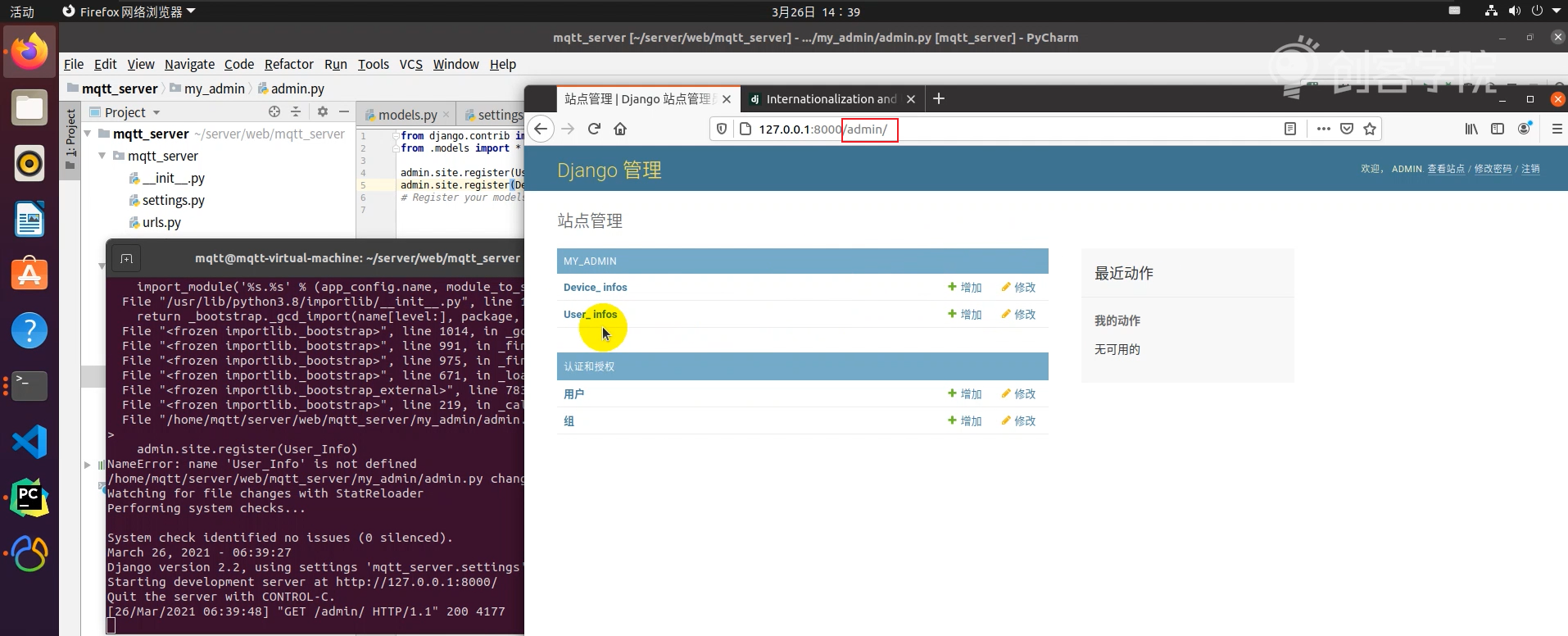Open 用户 link under 认证和授权
1568x636 pixels.
[573, 393]
